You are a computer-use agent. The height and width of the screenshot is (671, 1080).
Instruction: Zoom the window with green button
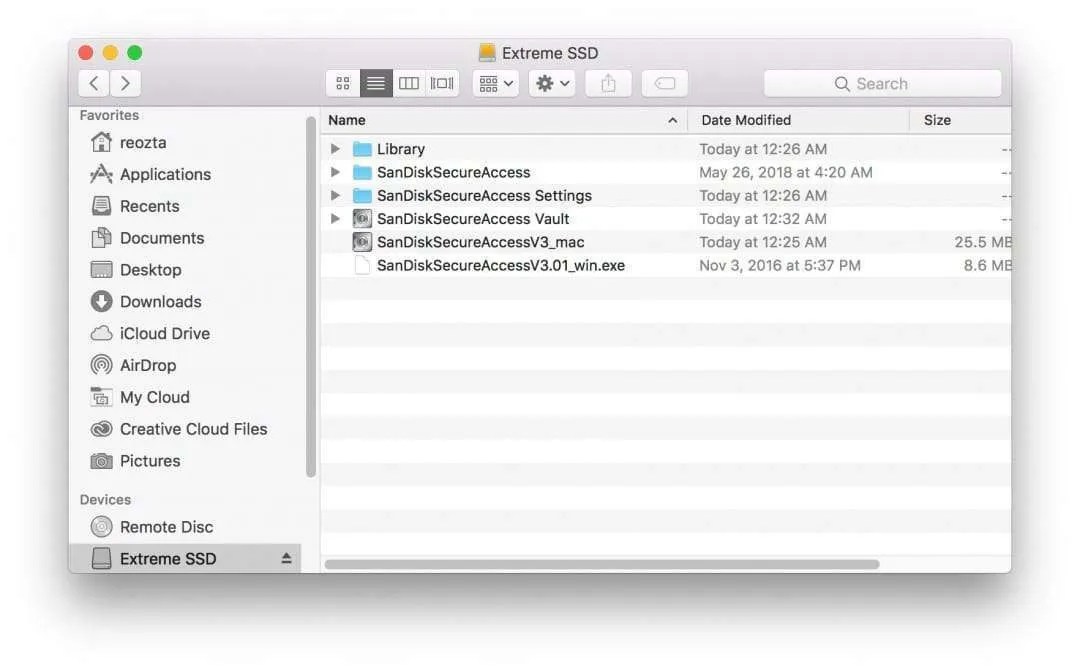(x=135, y=52)
